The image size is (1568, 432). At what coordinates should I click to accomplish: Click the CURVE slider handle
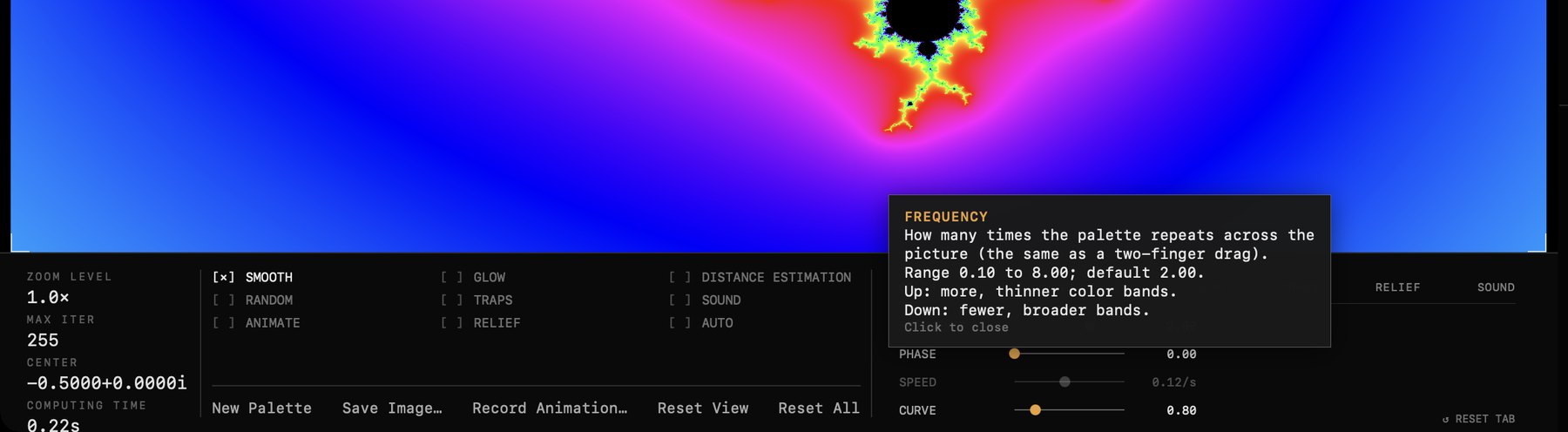tap(1035, 409)
